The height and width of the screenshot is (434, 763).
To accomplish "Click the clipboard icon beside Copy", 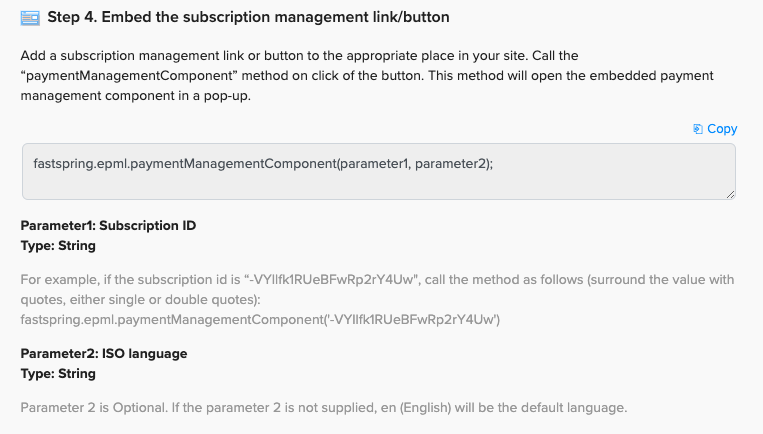I will click(x=698, y=129).
